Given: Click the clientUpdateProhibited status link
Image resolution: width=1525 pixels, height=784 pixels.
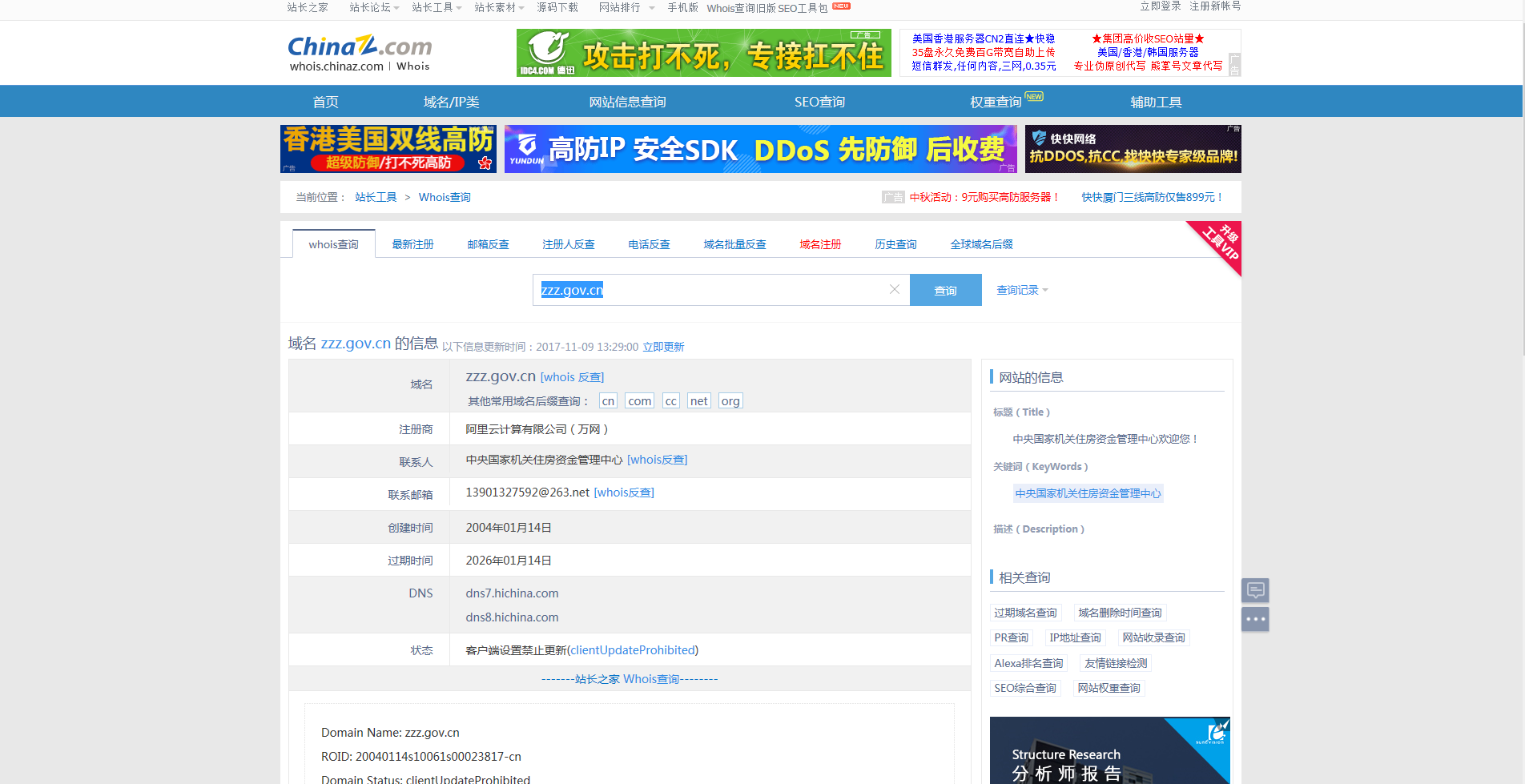Looking at the screenshot, I should [633, 650].
